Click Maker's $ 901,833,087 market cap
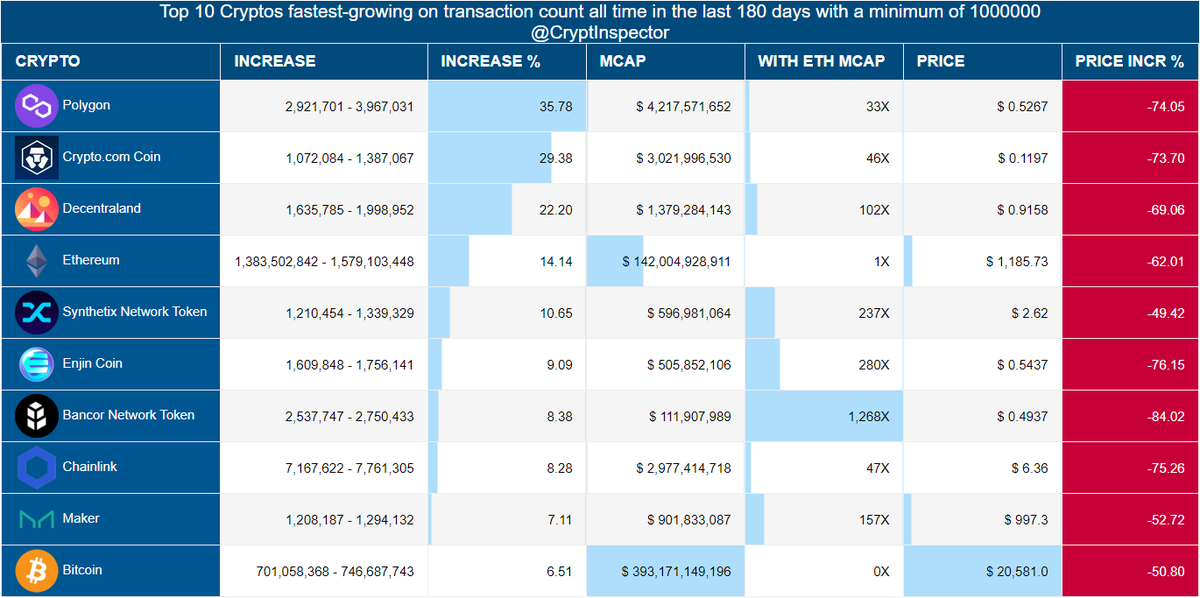This screenshot has width=1200, height=598. pos(666,519)
